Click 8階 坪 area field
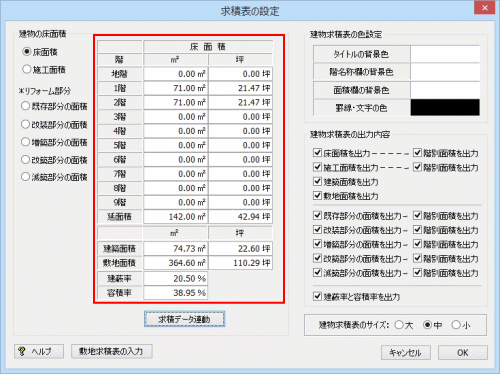The image size is (500, 374). (240, 188)
